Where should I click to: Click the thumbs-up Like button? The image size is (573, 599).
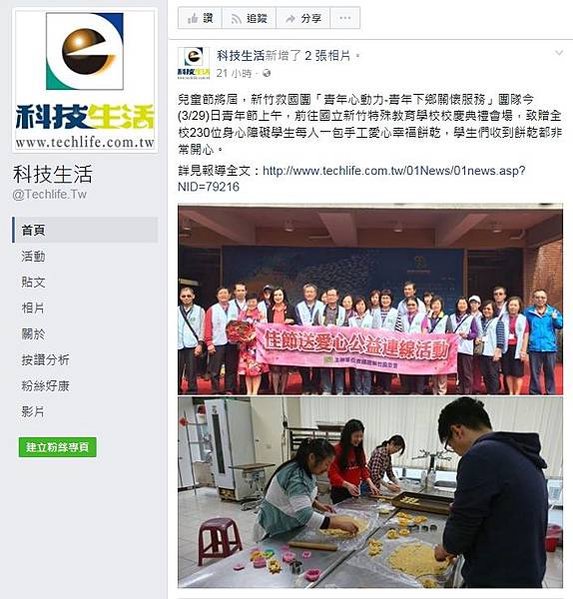point(200,18)
